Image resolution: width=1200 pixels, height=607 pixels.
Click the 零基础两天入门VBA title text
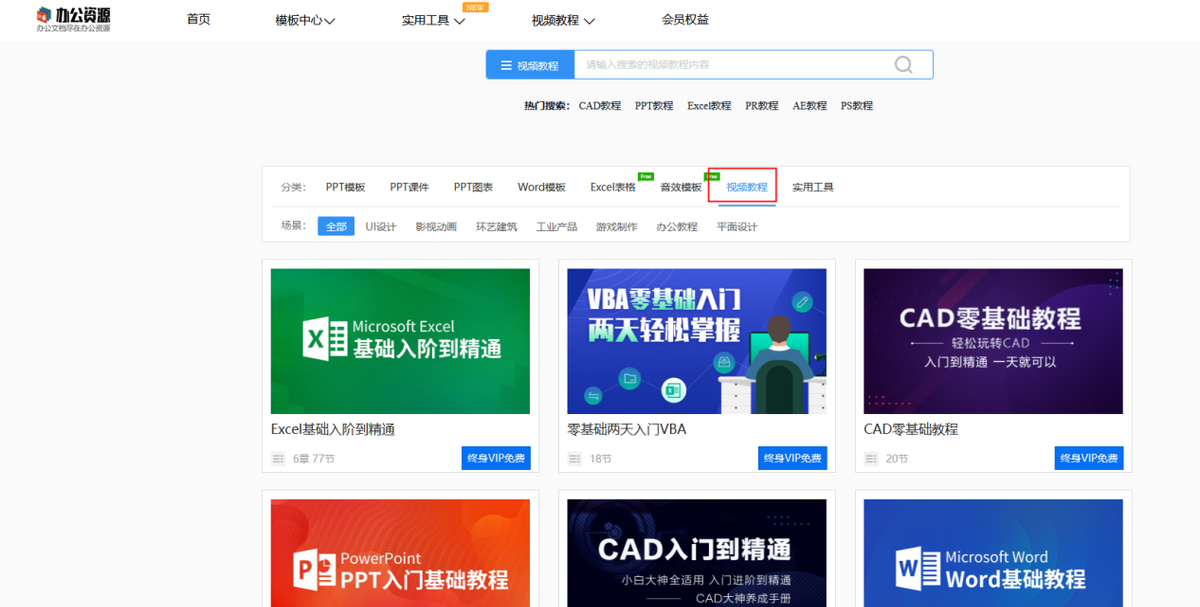click(x=627, y=429)
